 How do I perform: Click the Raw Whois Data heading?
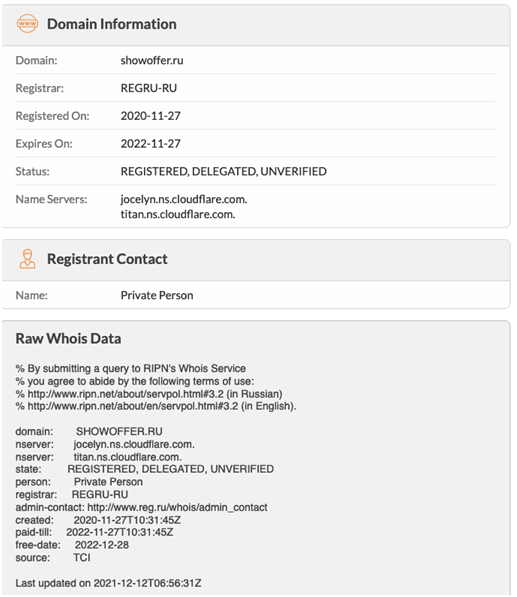coord(68,338)
